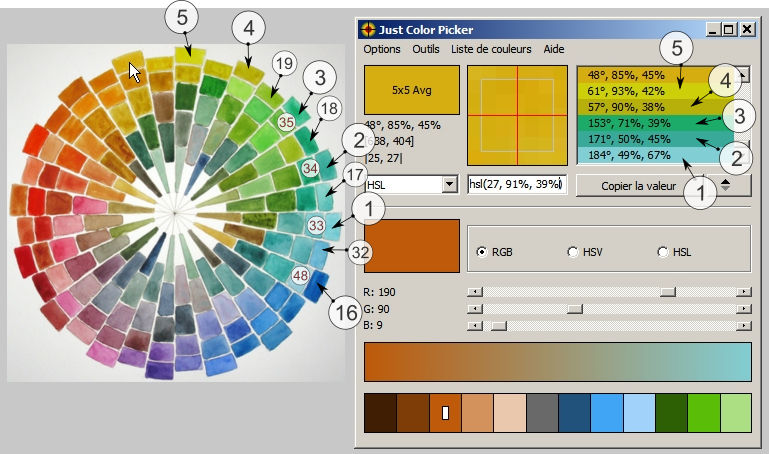Pick the bright blue palette swatch
The height and width of the screenshot is (454, 769).
point(607,413)
